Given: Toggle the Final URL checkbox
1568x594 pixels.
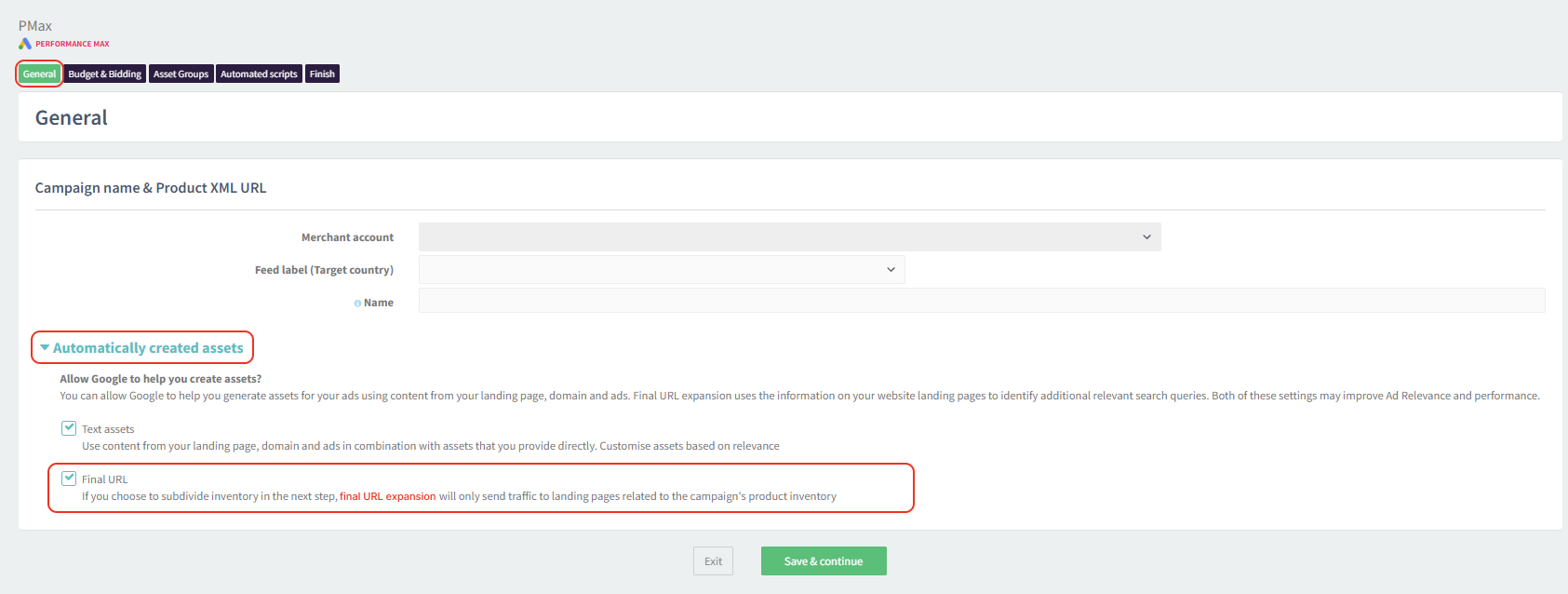Looking at the screenshot, I should tap(69, 479).
